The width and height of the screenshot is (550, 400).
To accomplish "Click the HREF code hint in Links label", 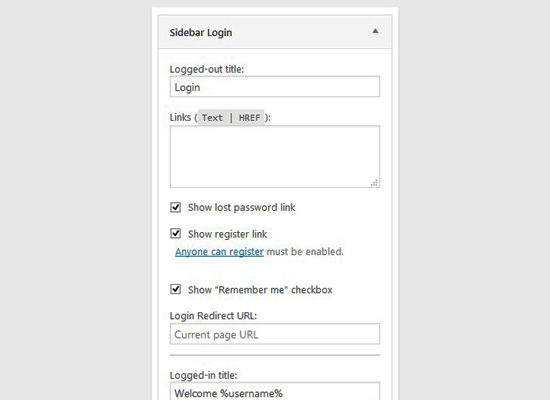I will pyautogui.click(x=249, y=118).
